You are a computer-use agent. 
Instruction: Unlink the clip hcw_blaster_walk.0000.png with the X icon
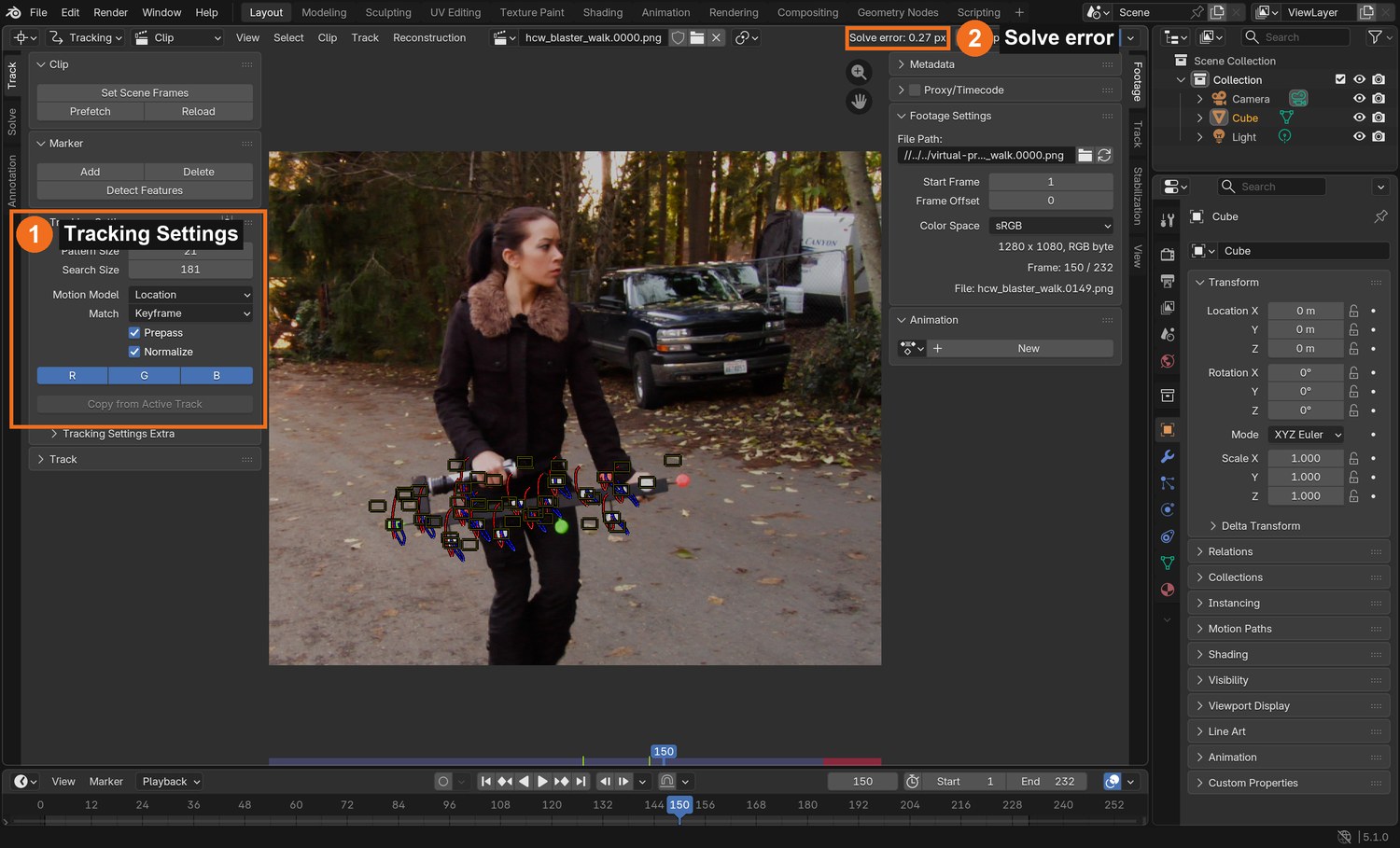coord(716,37)
